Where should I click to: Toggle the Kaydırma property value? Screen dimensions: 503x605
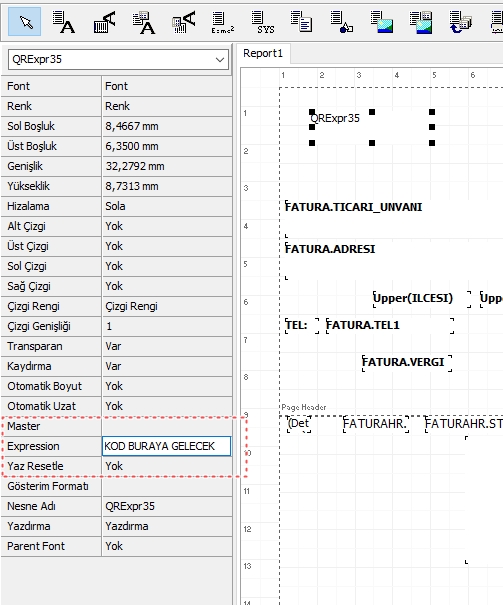167,366
